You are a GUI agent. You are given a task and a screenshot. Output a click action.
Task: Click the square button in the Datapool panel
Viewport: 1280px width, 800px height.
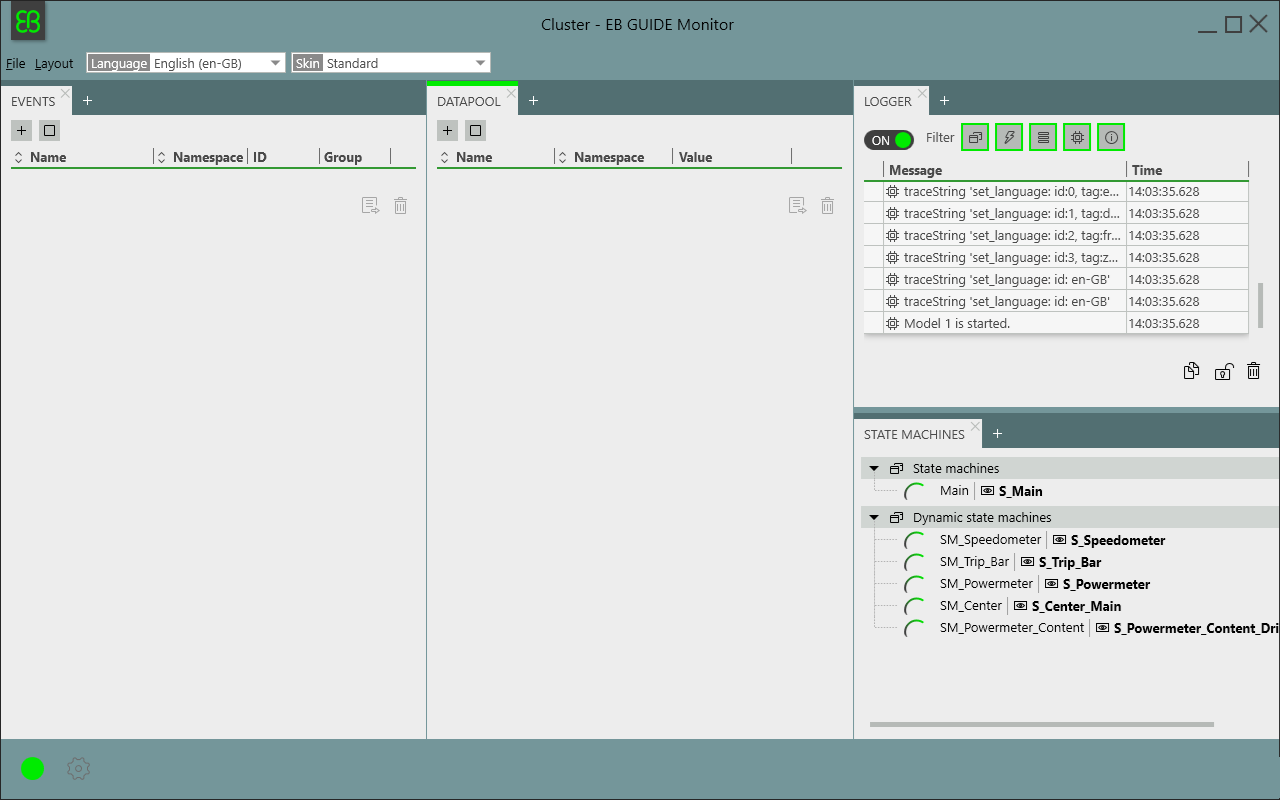[x=476, y=130]
